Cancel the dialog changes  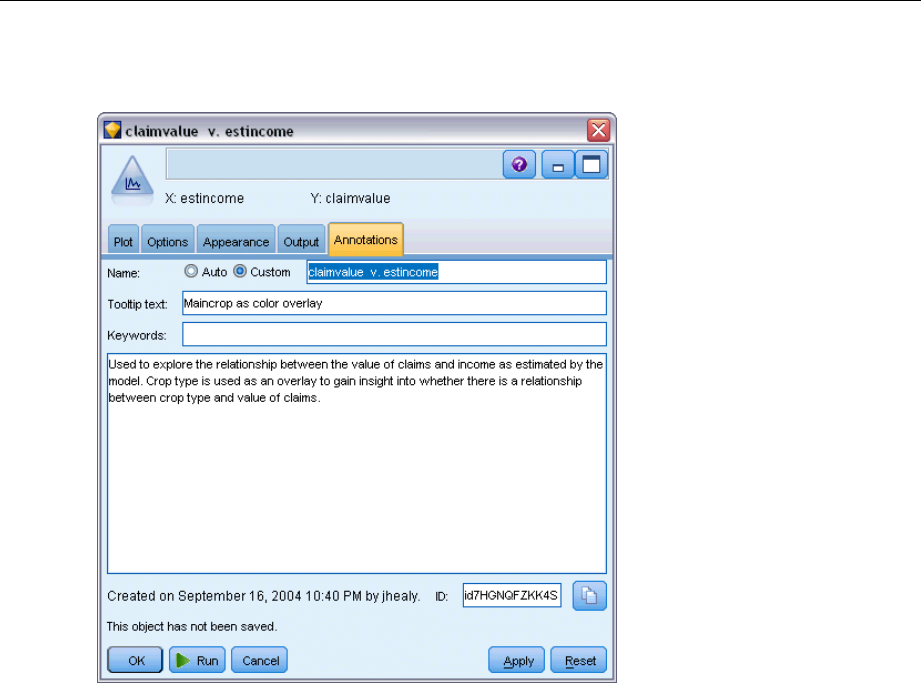tap(260, 660)
